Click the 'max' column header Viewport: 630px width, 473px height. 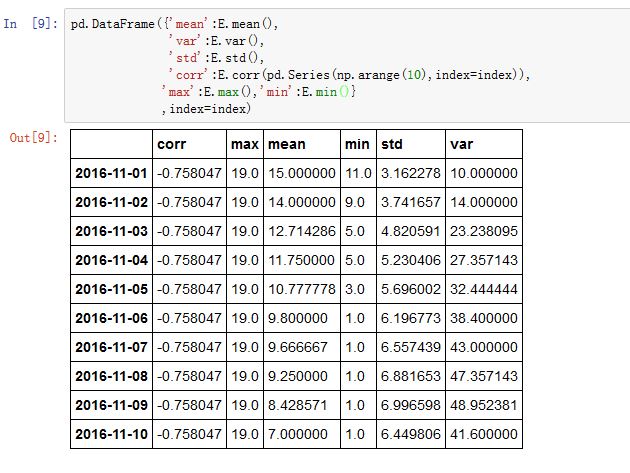244,145
